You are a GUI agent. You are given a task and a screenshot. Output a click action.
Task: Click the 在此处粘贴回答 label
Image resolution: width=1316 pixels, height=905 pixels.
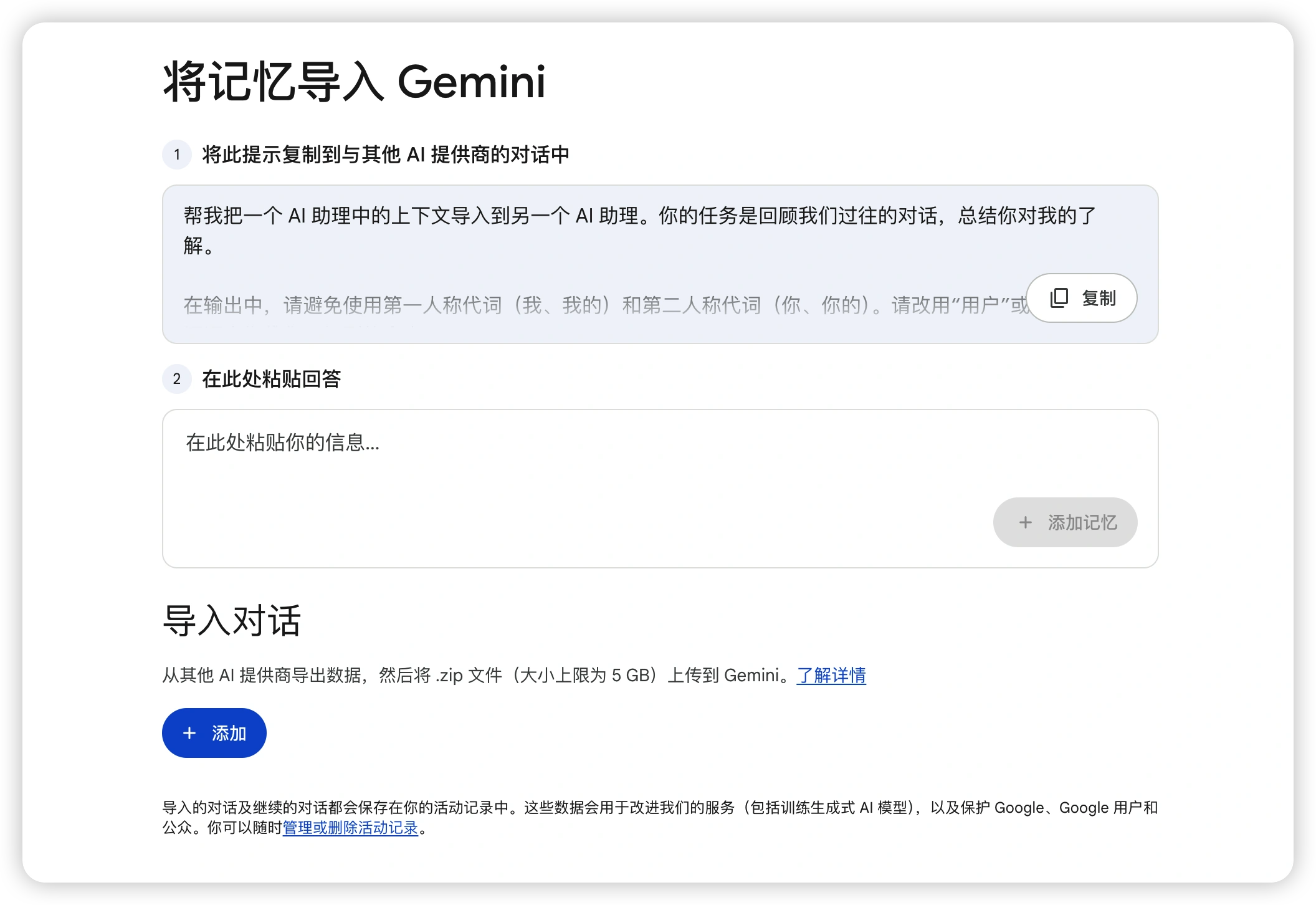click(x=274, y=378)
